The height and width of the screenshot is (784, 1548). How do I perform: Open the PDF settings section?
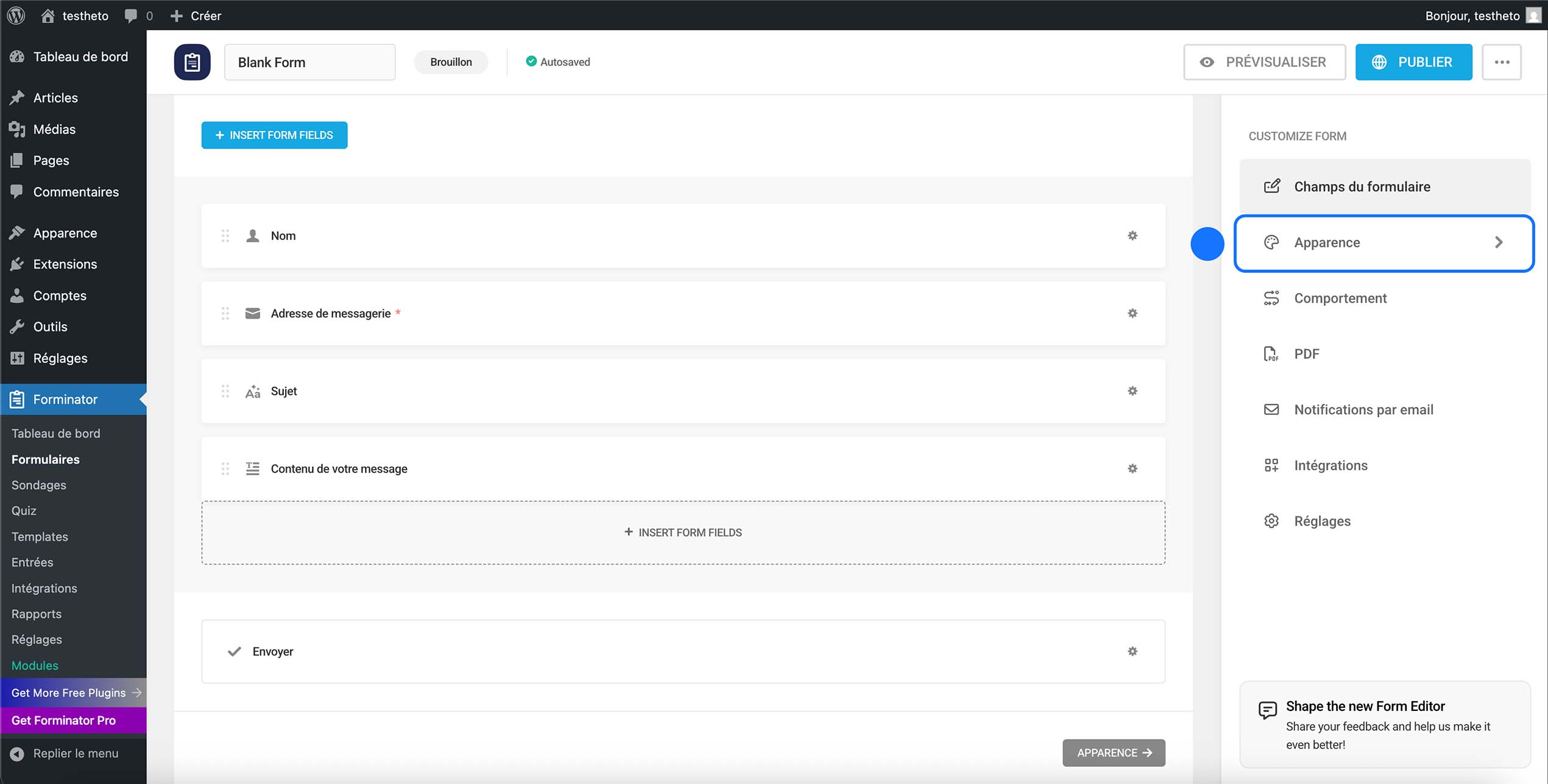1306,354
